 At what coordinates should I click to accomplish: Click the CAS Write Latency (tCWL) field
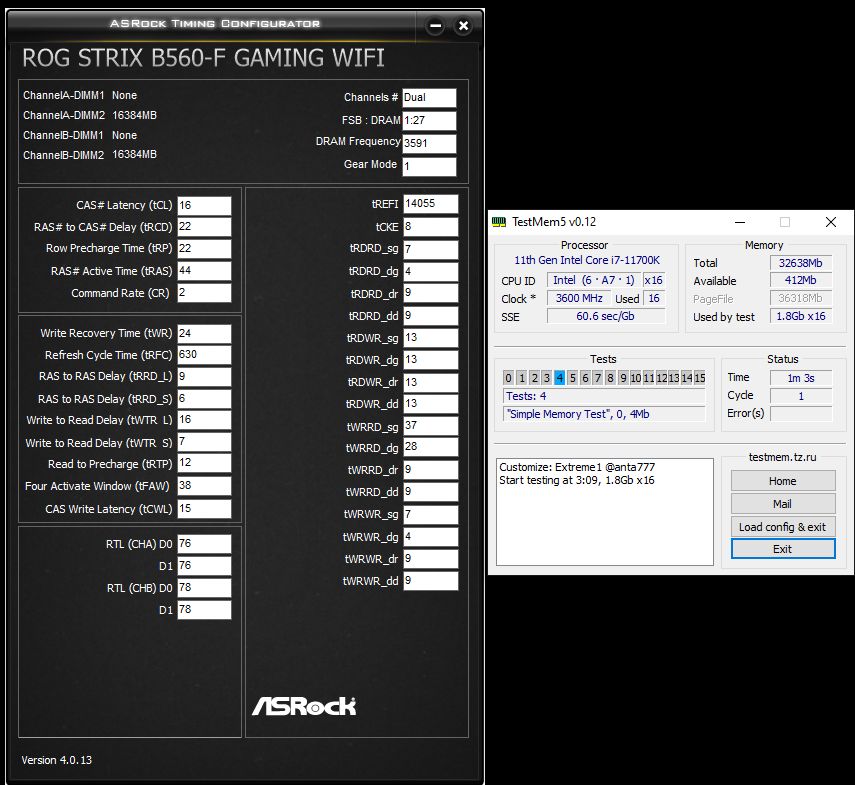(204, 509)
